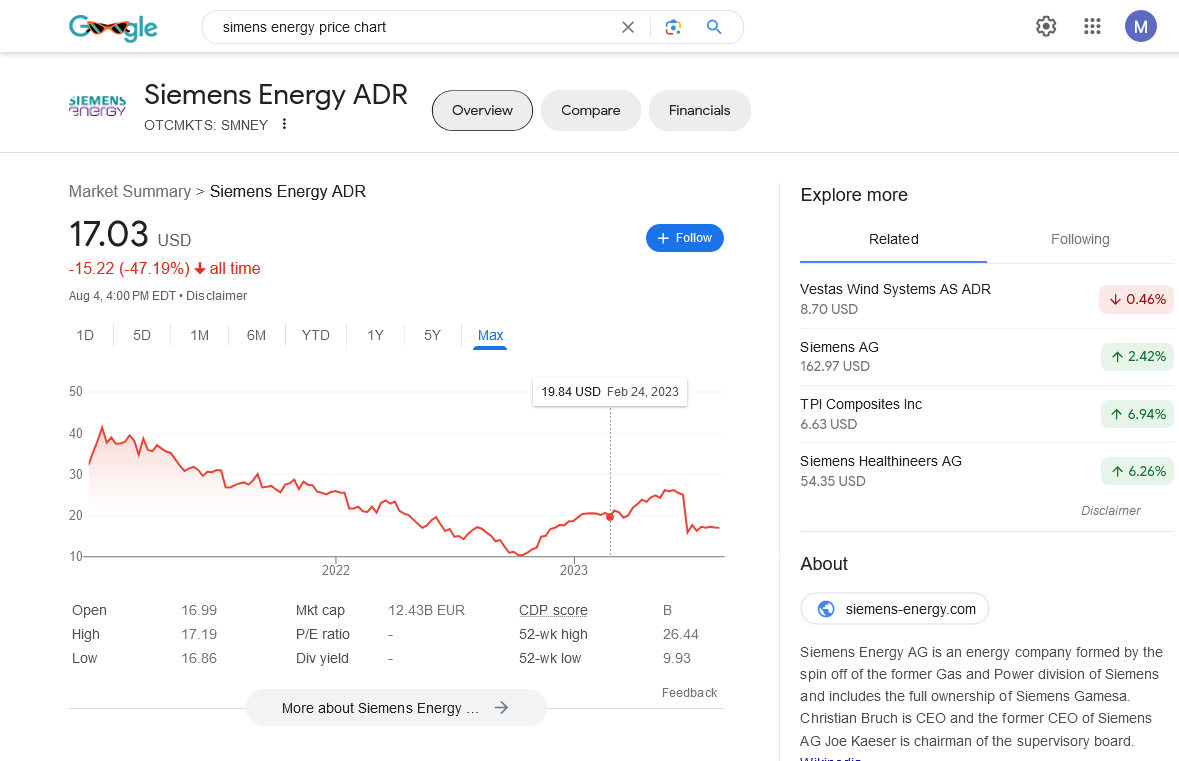This screenshot has width=1179, height=761.
Task: Click the 2022 label on chart axis
Action: tap(335, 570)
